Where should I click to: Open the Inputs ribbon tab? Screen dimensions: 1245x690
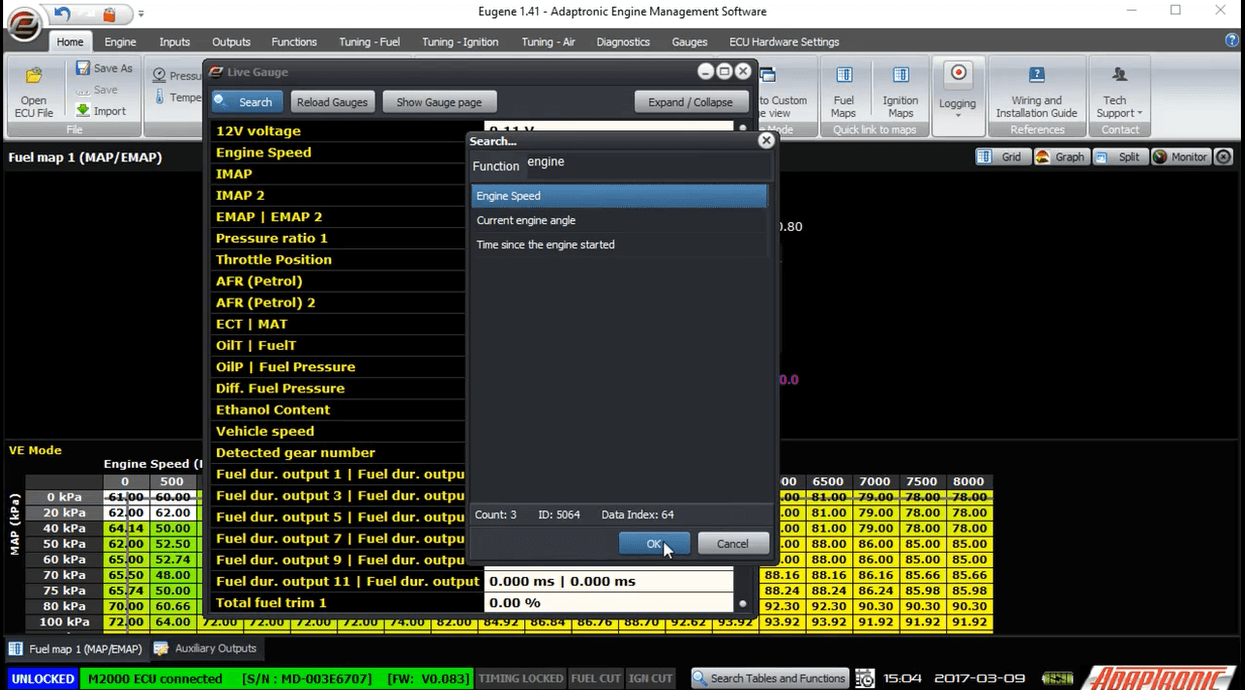point(174,42)
